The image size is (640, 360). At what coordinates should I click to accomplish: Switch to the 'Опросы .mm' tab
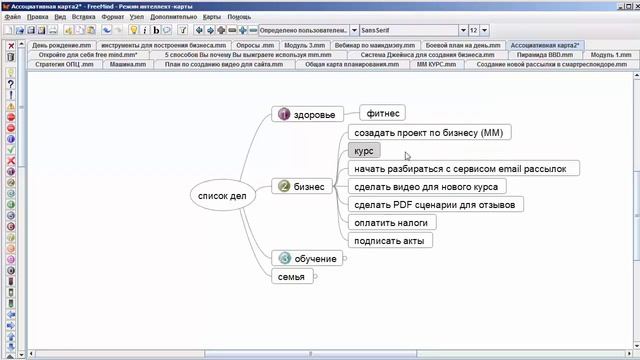[255, 45]
